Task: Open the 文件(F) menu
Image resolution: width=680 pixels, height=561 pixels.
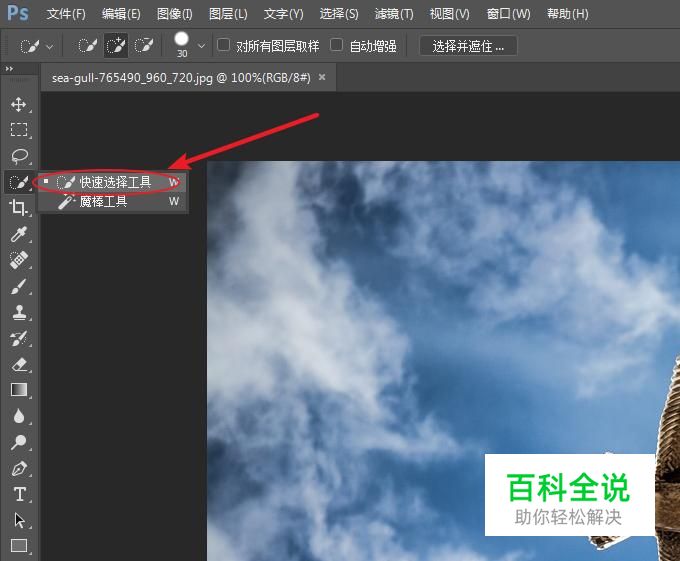Action: (x=66, y=14)
